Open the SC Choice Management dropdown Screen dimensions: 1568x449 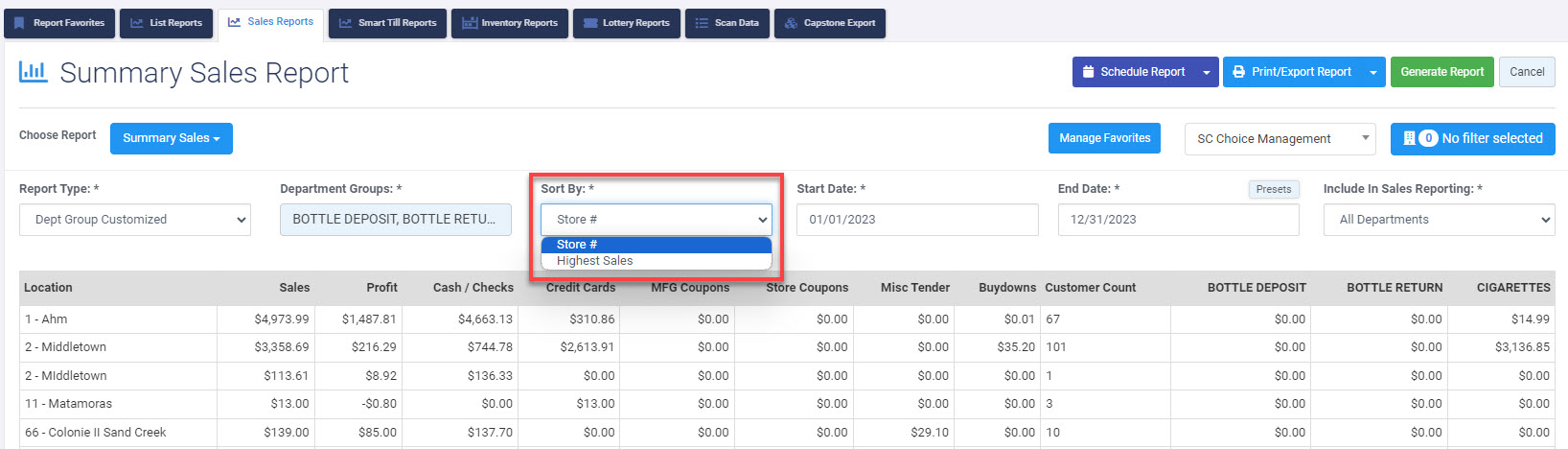(1280, 138)
